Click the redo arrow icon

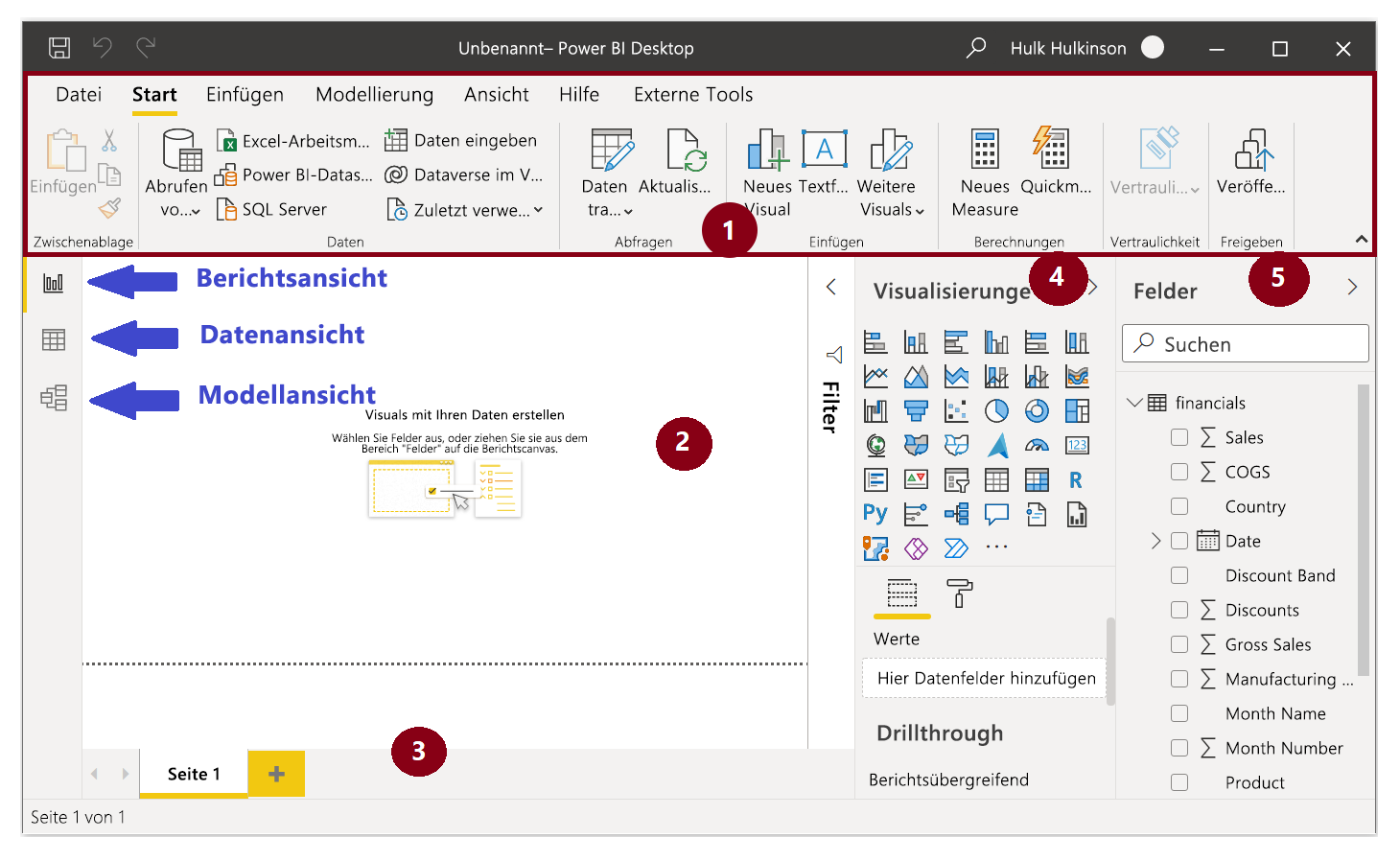pos(146,47)
